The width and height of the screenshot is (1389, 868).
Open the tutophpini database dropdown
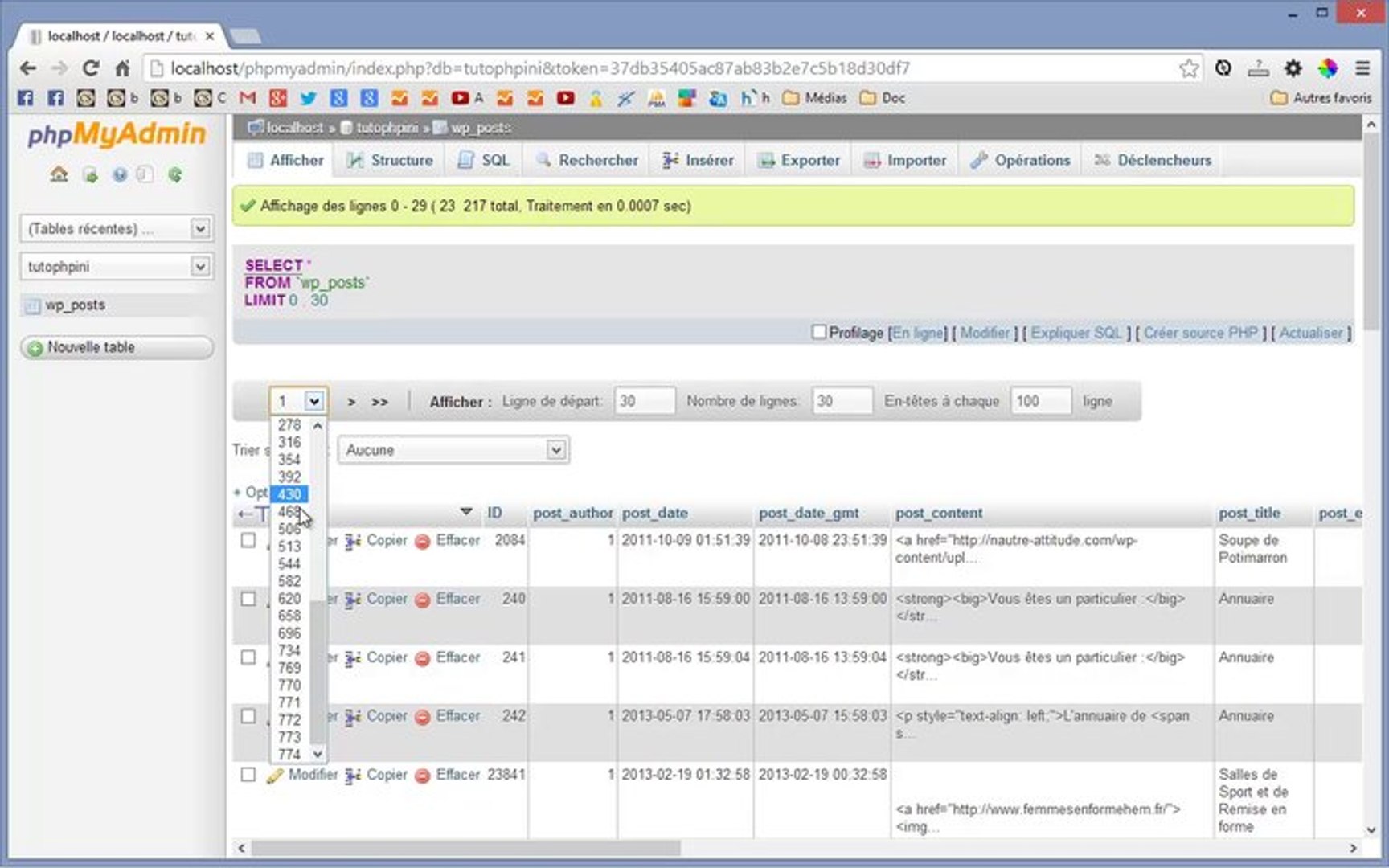click(116, 267)
